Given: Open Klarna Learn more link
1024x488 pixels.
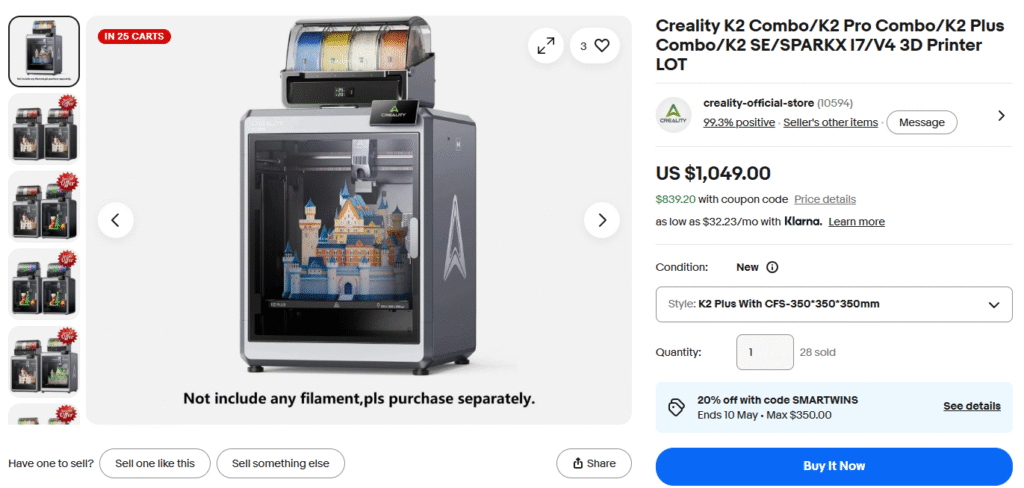Looking at the screenshot, I should tap(856, 222).
